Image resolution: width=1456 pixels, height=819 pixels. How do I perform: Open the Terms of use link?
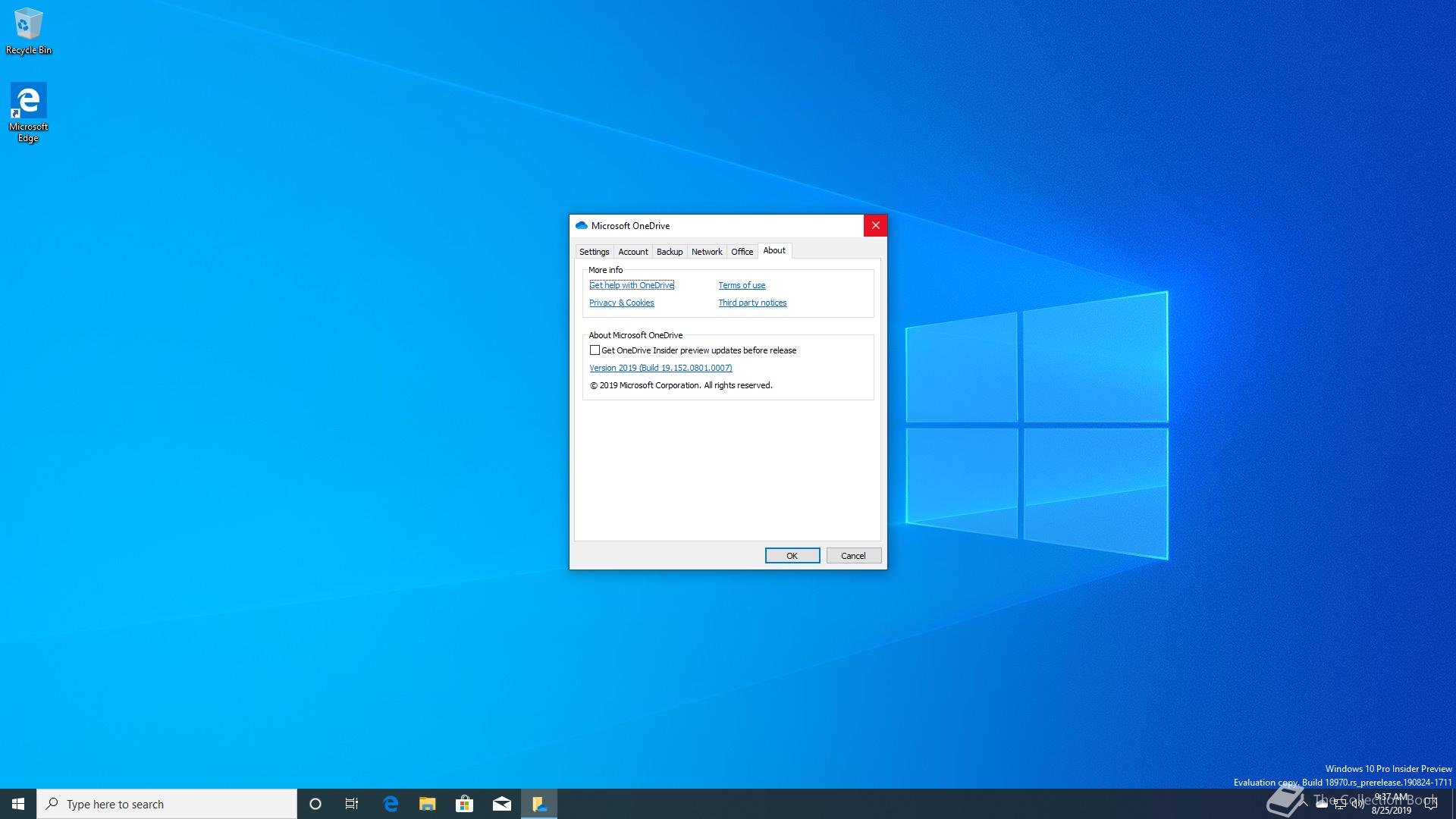point(742,285)
